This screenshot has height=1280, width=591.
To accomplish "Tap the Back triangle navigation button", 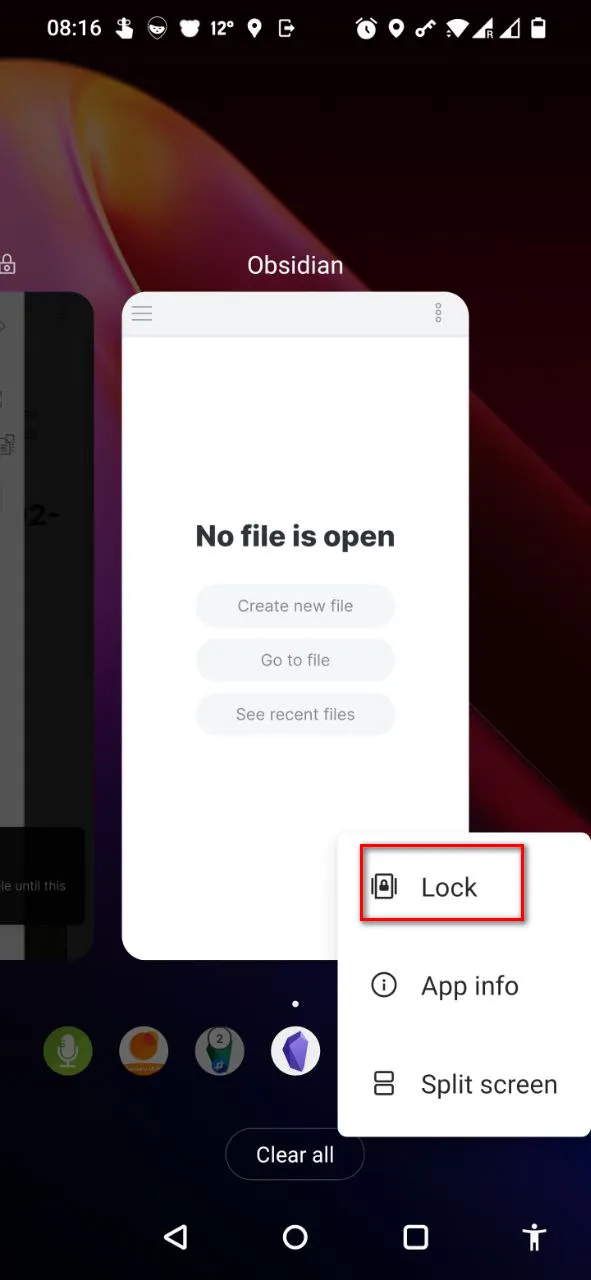I will pos(176,1237).
